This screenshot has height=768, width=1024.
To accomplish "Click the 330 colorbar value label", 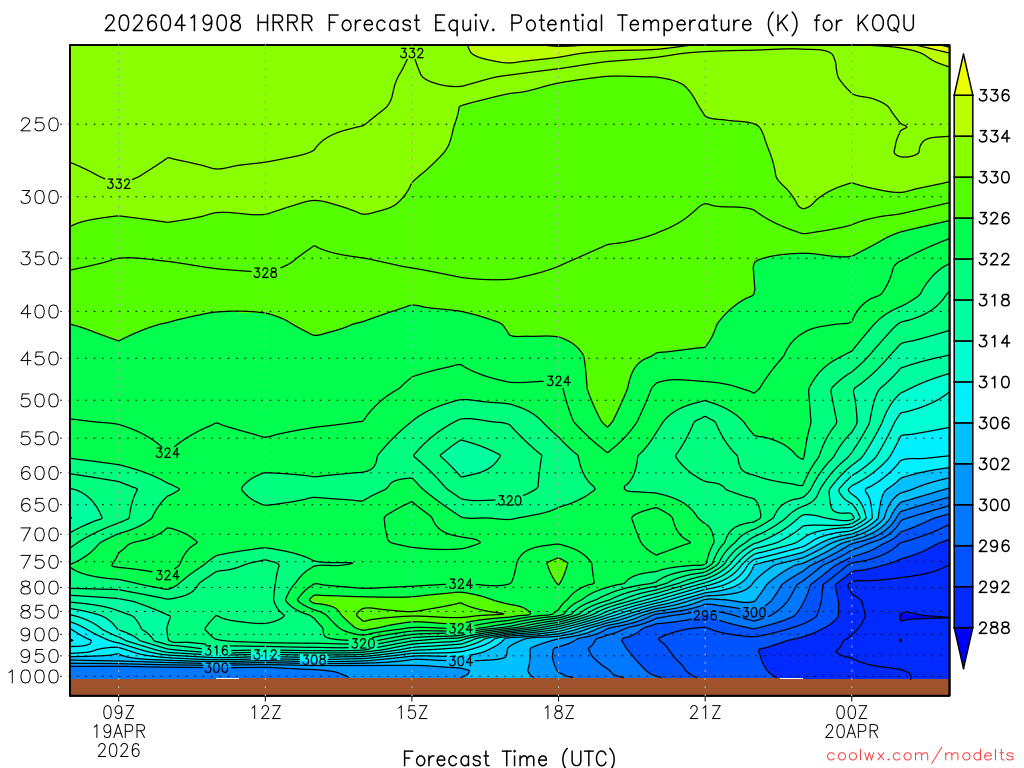I will coord(994,178).
